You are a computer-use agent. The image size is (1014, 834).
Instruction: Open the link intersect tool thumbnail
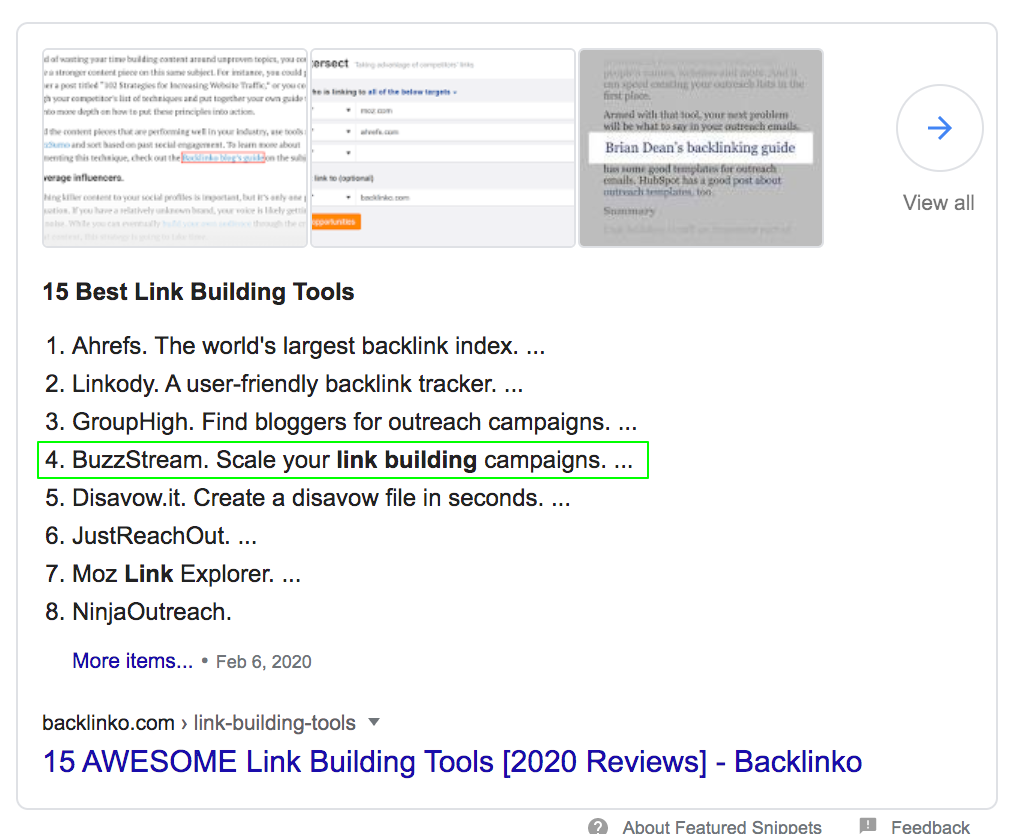tap(443, 148)
